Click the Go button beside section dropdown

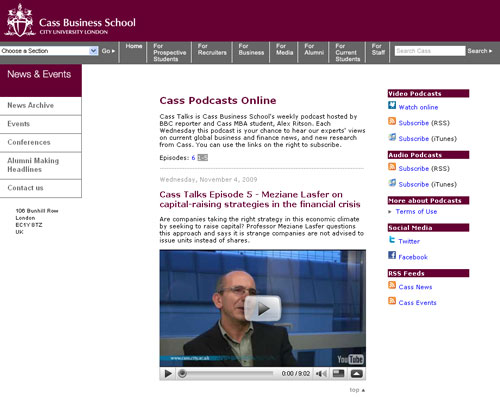pos(108,51)
